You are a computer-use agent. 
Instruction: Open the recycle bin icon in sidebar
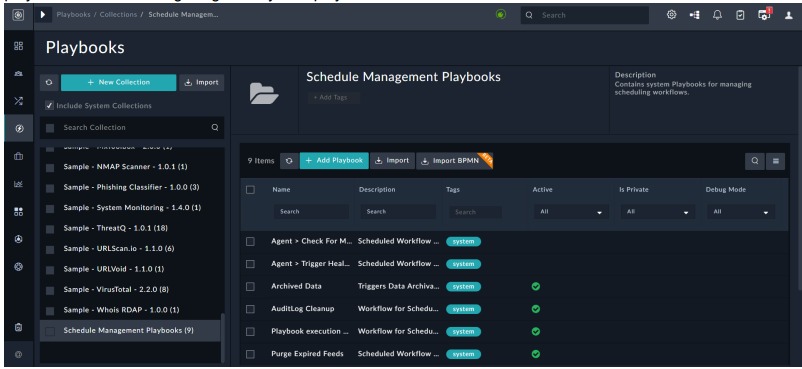click(18, 328)
